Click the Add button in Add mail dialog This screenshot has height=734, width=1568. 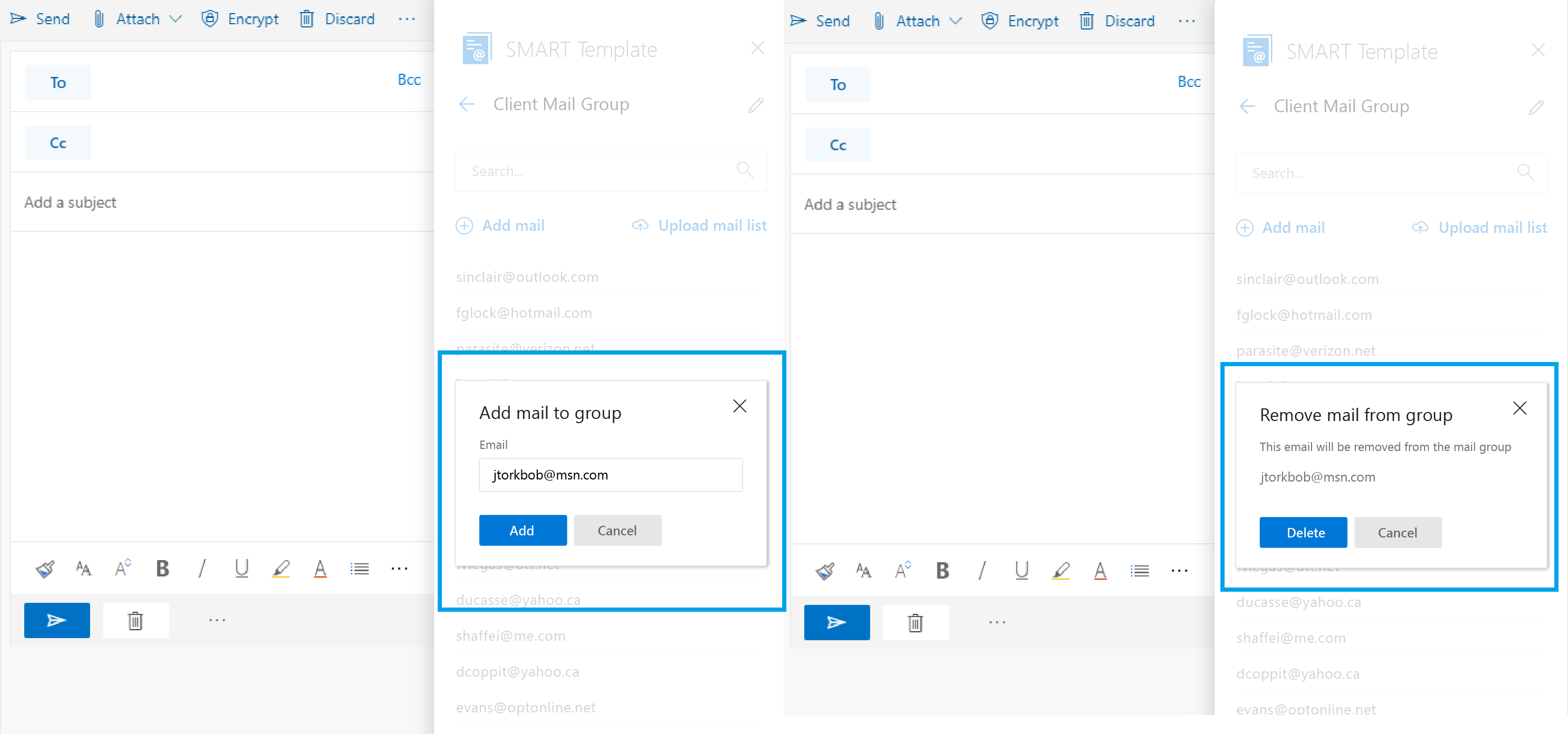[523, 530]
